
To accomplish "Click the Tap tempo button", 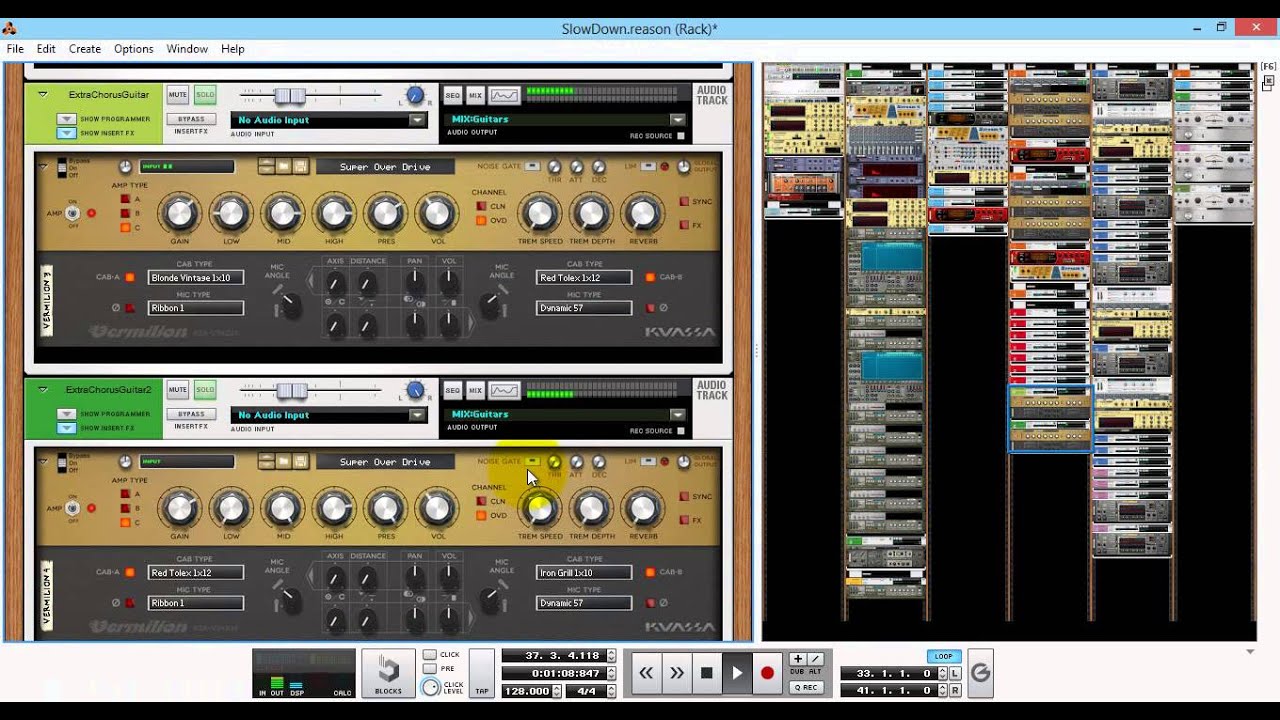I will coord(482,674).
